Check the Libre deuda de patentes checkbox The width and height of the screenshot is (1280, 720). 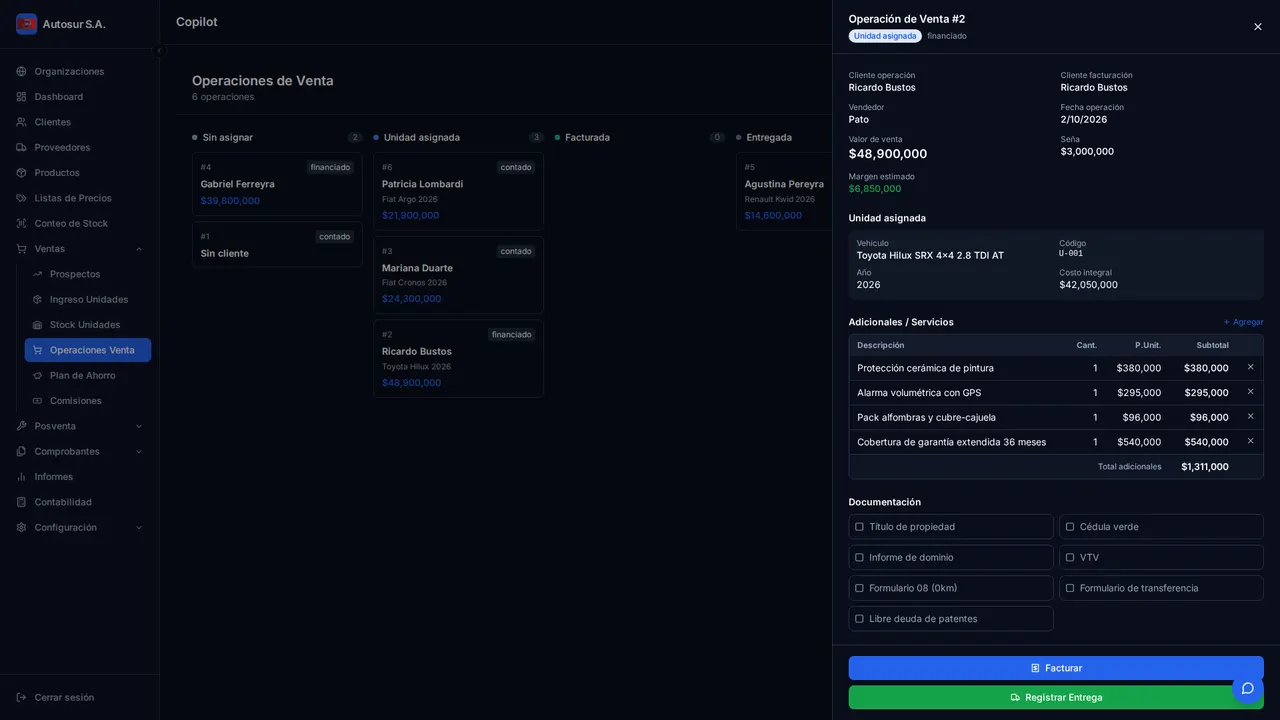[859, 619]
